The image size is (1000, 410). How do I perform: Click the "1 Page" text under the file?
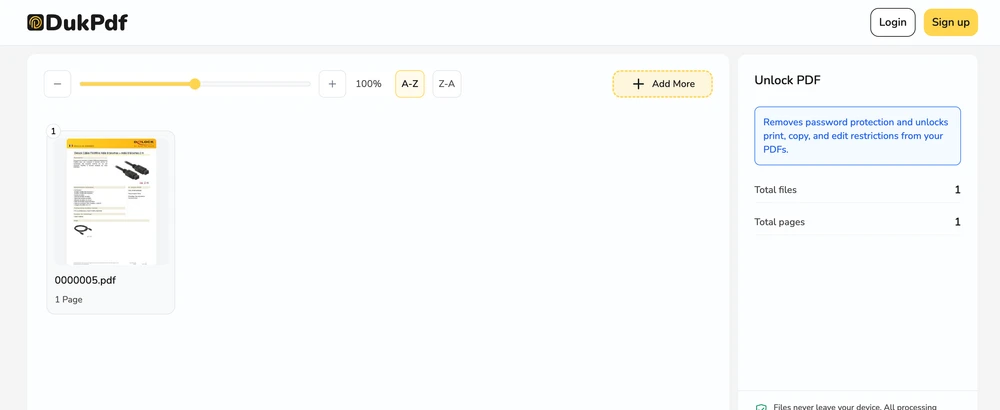[x=68, y=299]
